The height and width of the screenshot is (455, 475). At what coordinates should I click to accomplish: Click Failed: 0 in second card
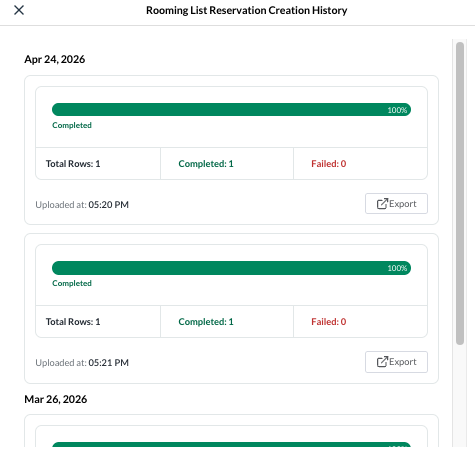(x=329, y=322)
